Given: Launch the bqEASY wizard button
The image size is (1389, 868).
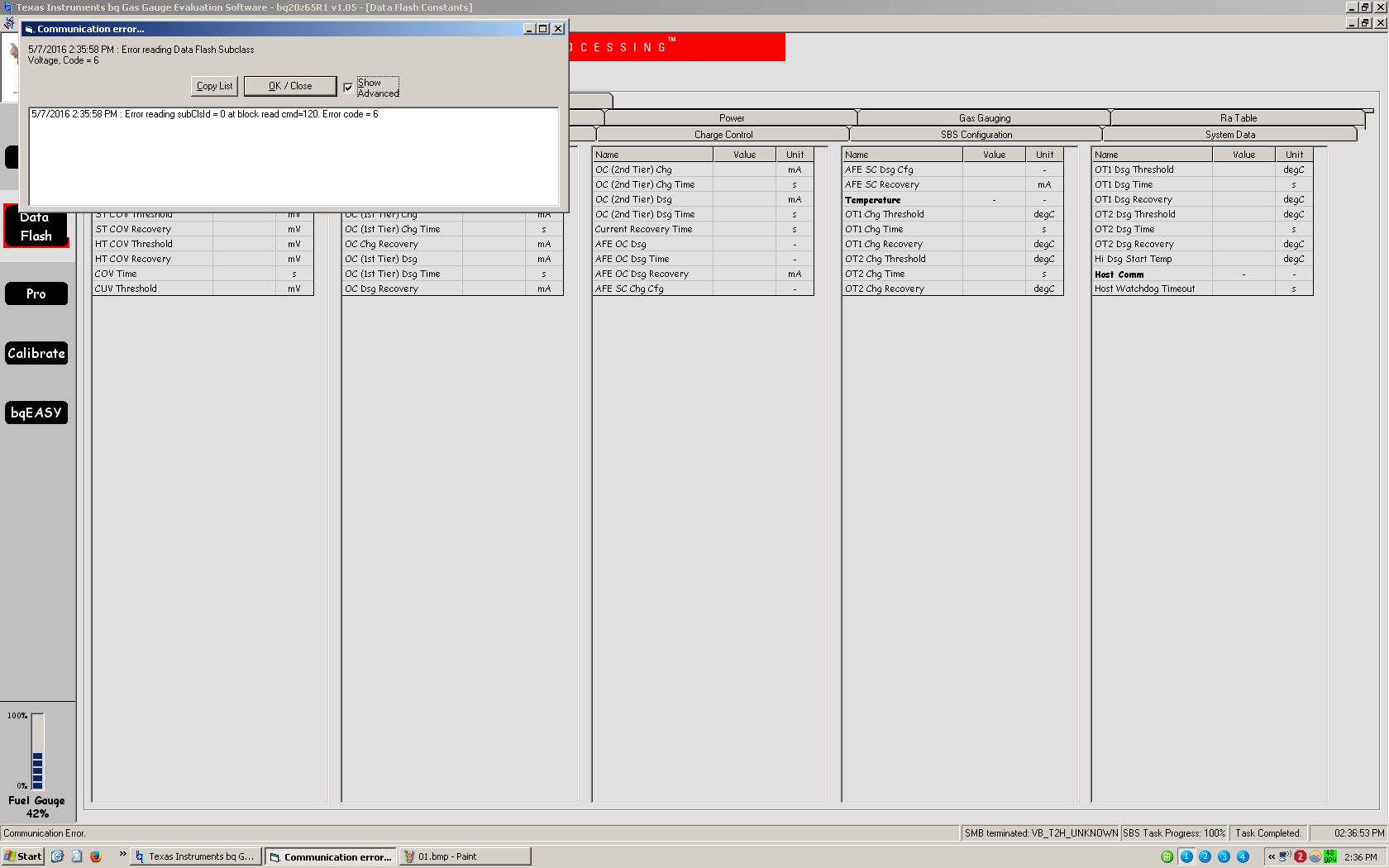Looking at the screenshot, I should pyautogui.click(x=36, y=413).
